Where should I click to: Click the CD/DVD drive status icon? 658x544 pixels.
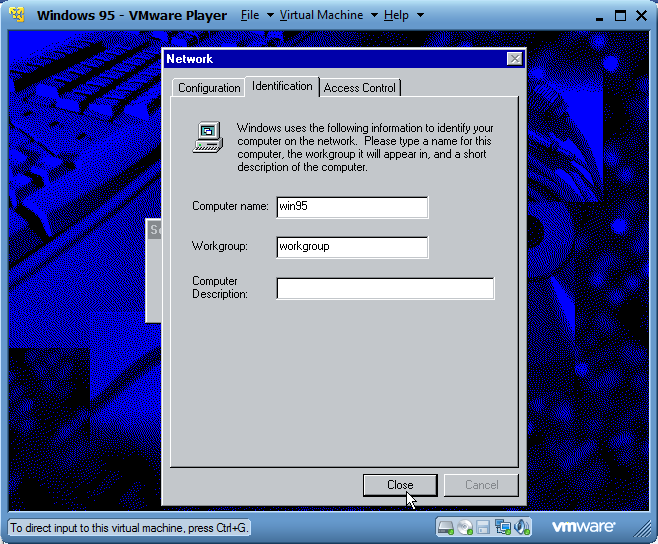(x=465, y=527)
